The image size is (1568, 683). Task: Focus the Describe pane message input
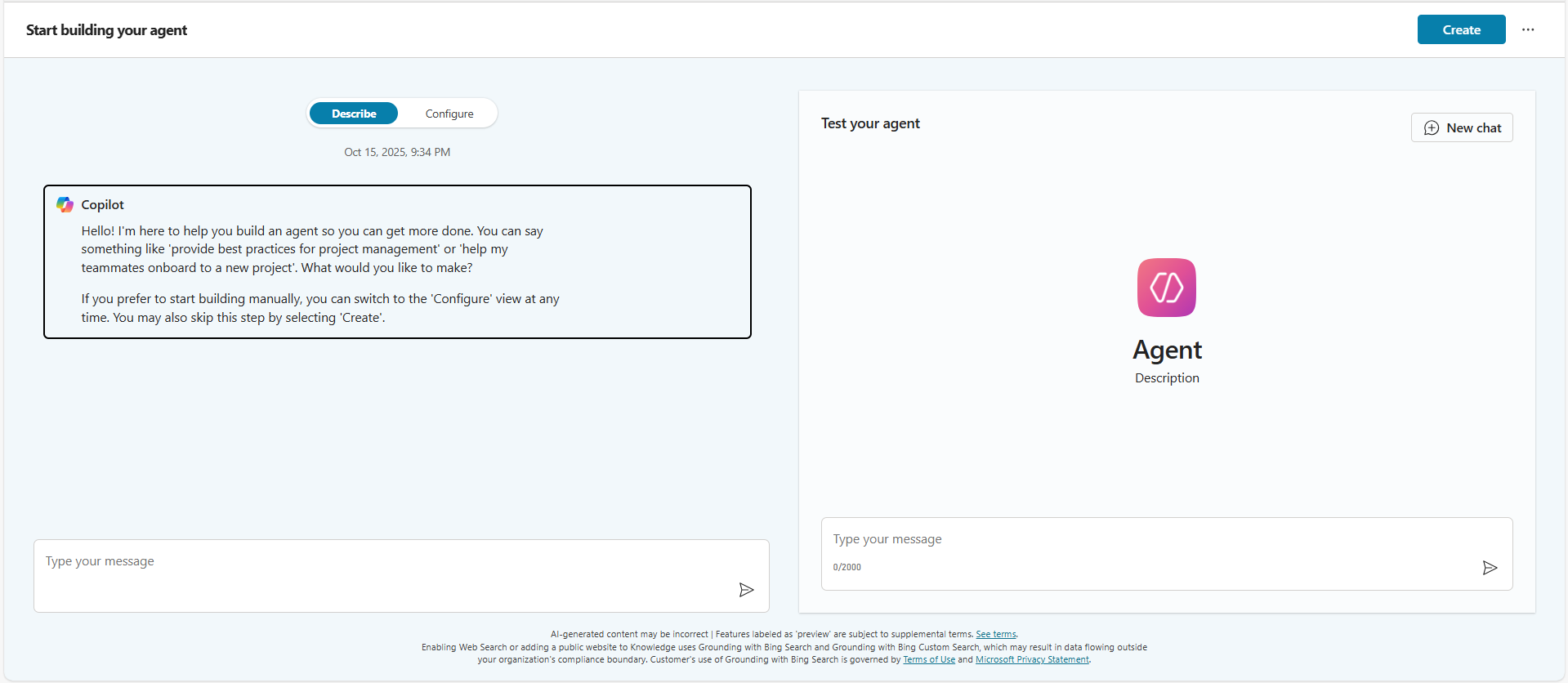pos(384,562)
